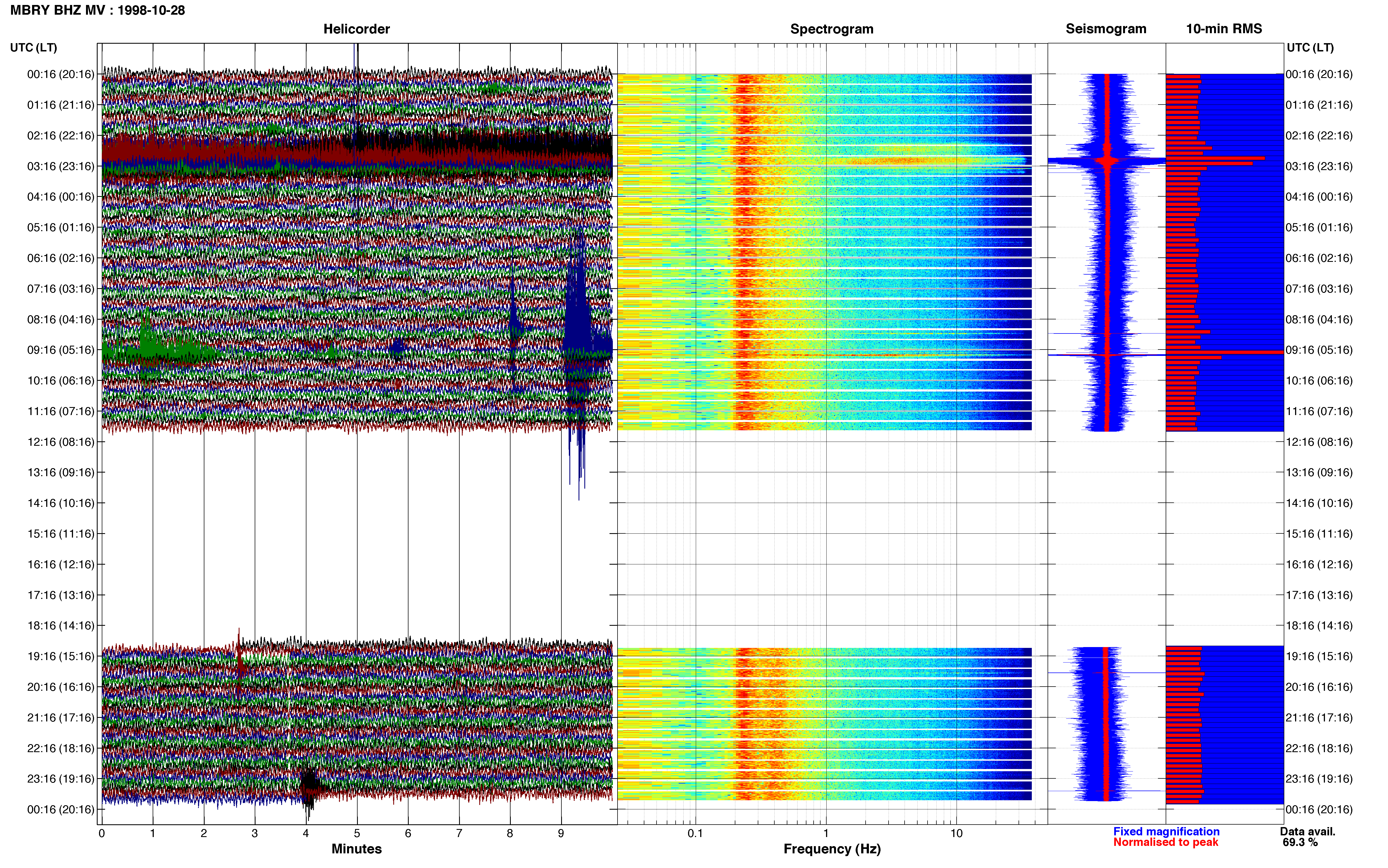Click the title 'MBRY BHZ MV : 1998-10-28'
Image resolution: width=1388 pixels, height=868 pixels.
[98, 10]
